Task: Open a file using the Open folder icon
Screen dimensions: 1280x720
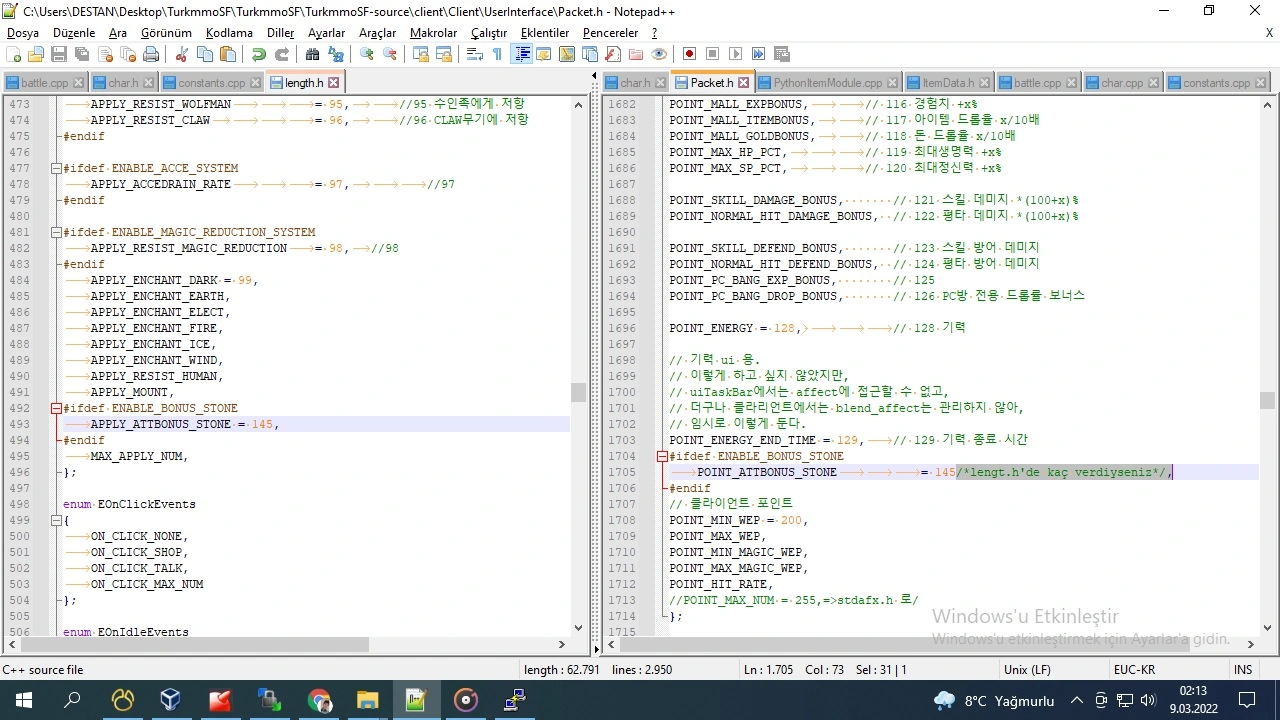Action: (x=36, y=54)
